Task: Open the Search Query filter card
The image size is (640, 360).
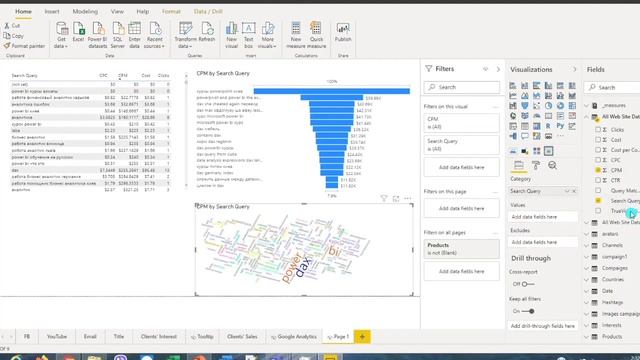Action: click(x=461, y=145)
